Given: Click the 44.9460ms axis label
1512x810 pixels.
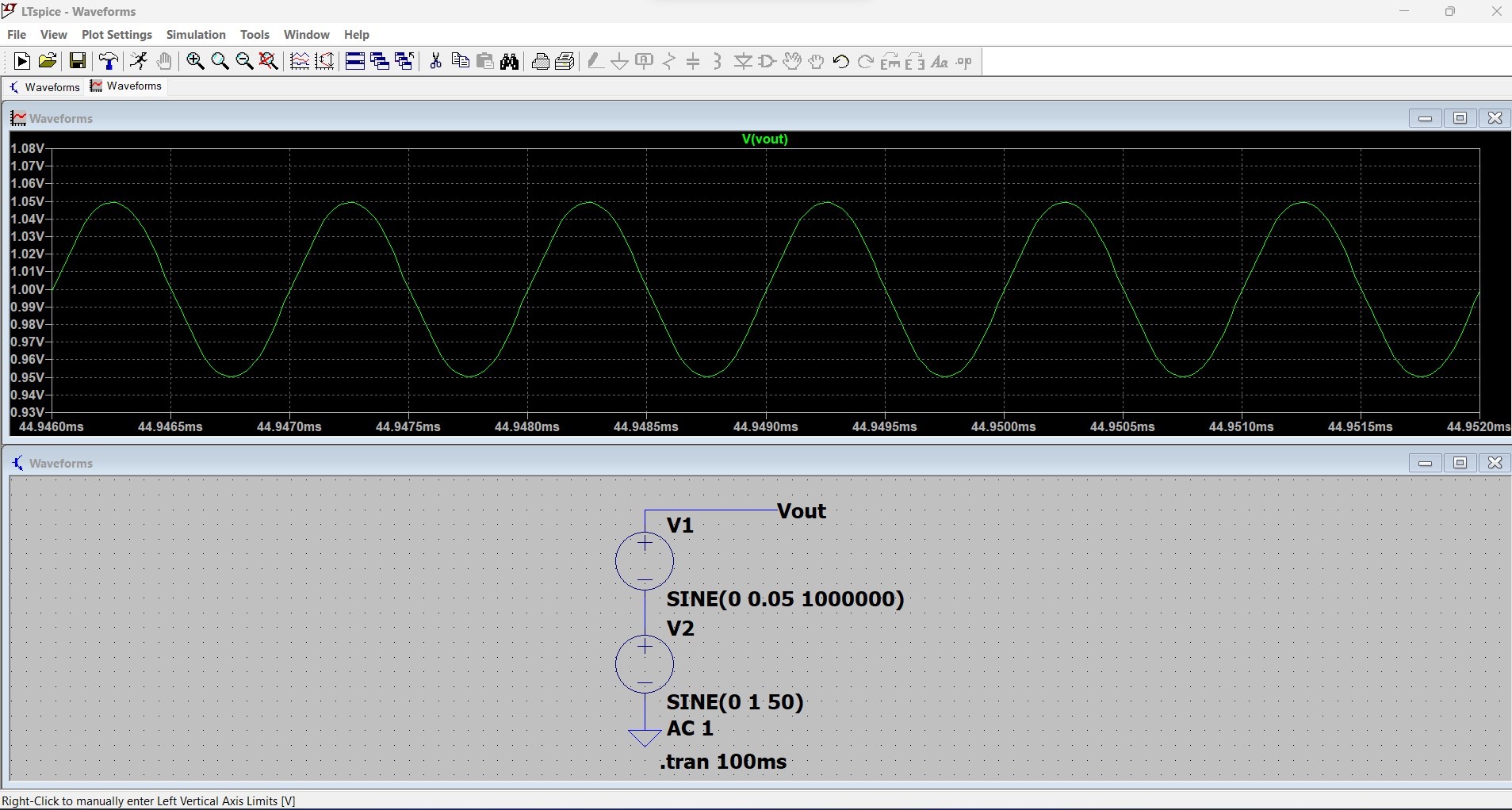Looking at the screenshot, I should [x=51, y=426].
